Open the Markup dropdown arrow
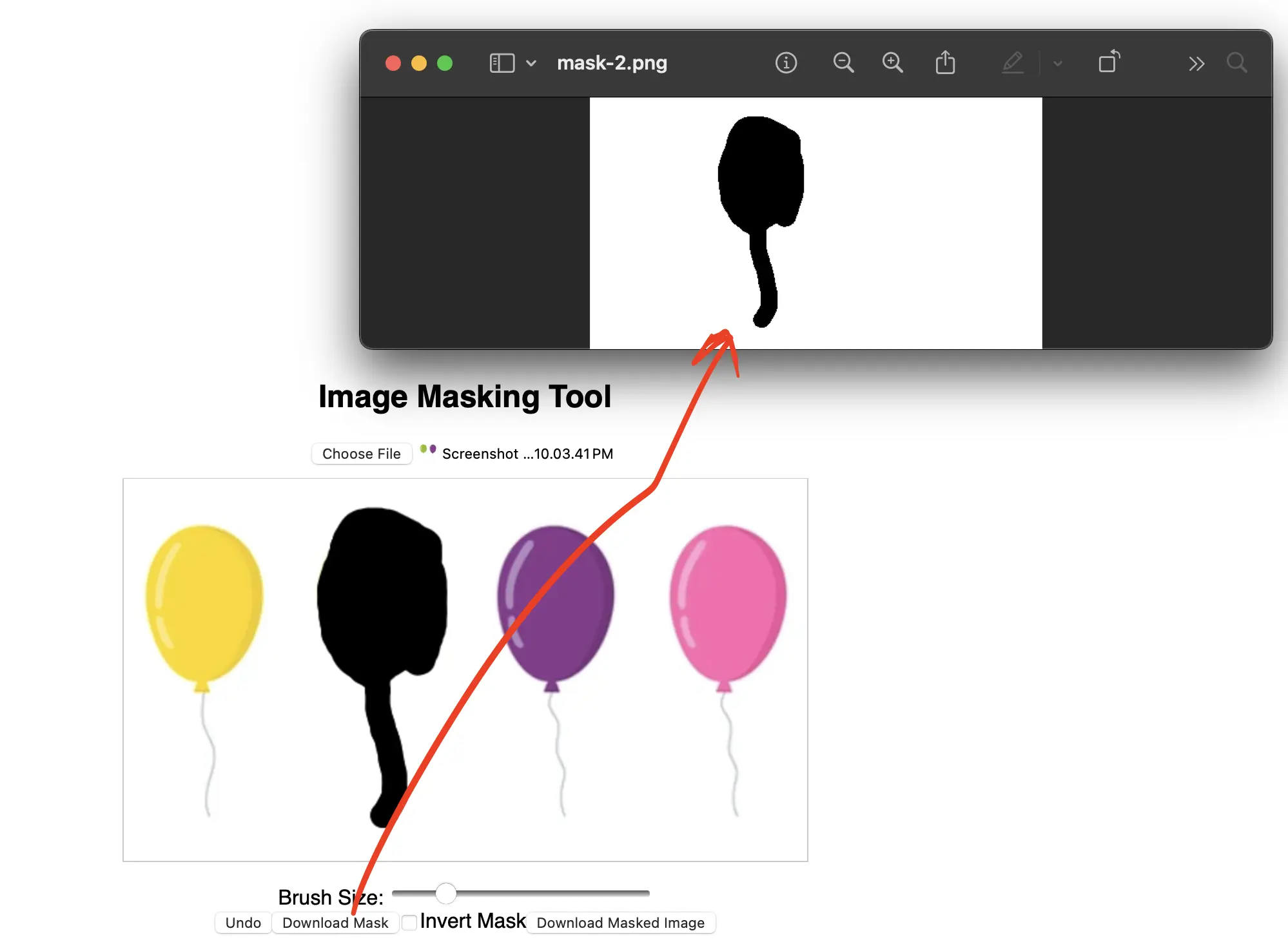 coord(1057,63)
